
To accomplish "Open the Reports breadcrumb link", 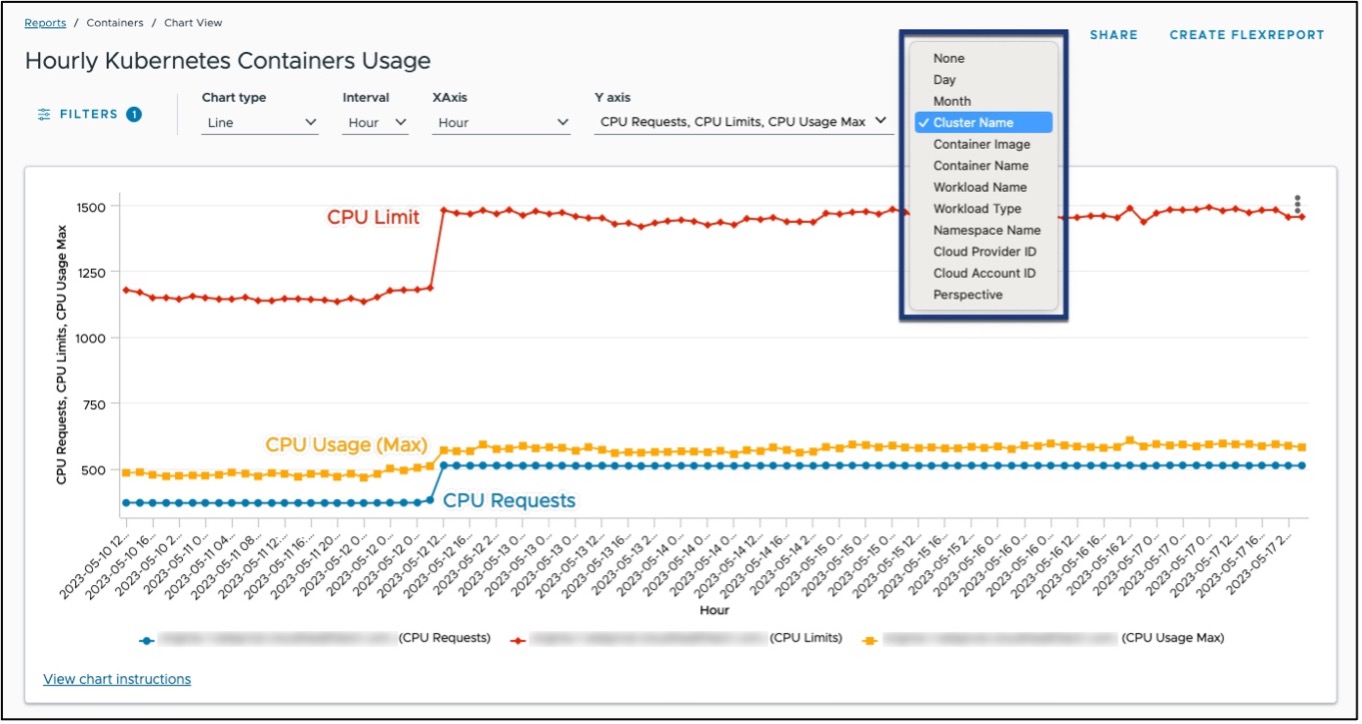I will tap(44, 22).
